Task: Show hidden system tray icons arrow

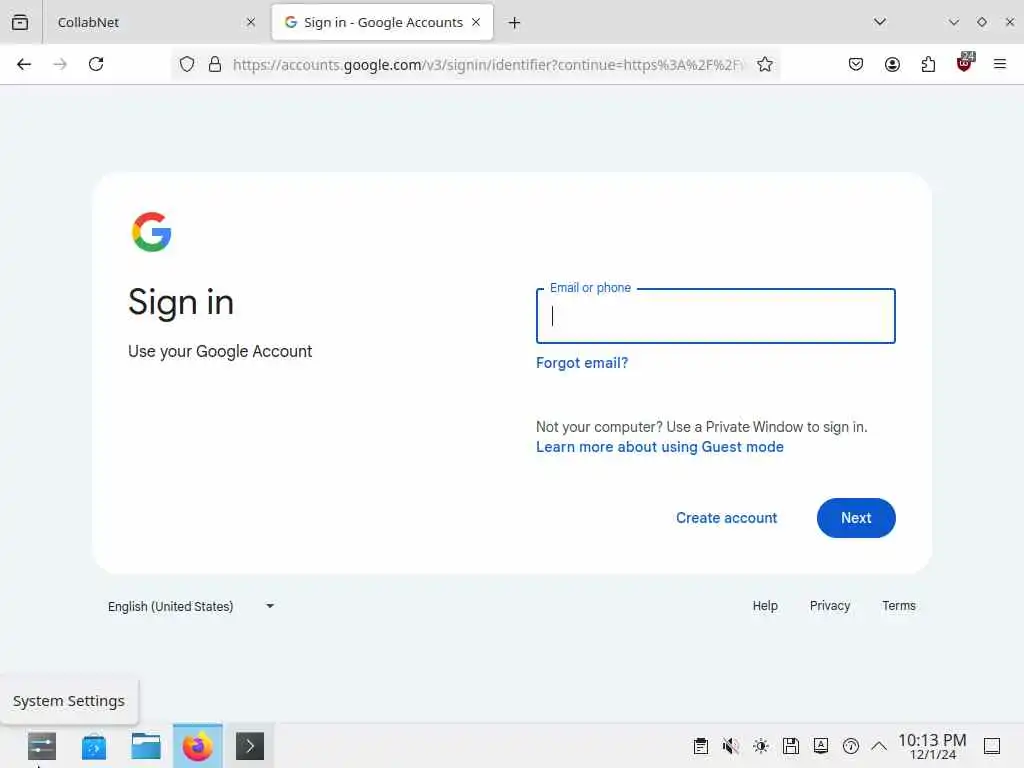Action: (x=879, y=746)
